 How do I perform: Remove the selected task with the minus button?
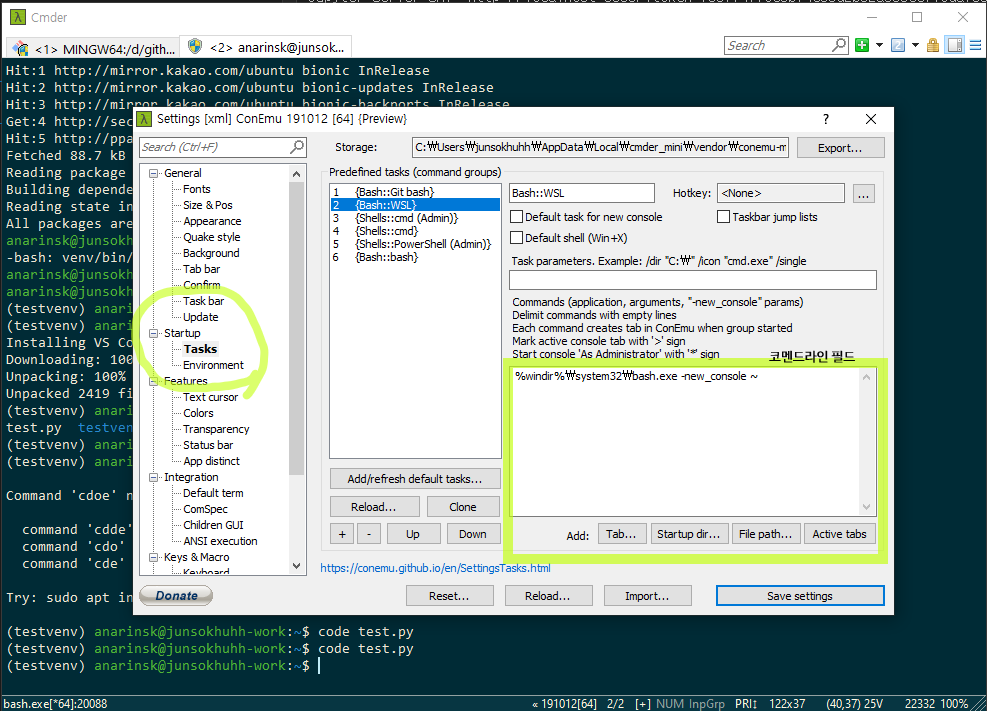coord(369,534)
